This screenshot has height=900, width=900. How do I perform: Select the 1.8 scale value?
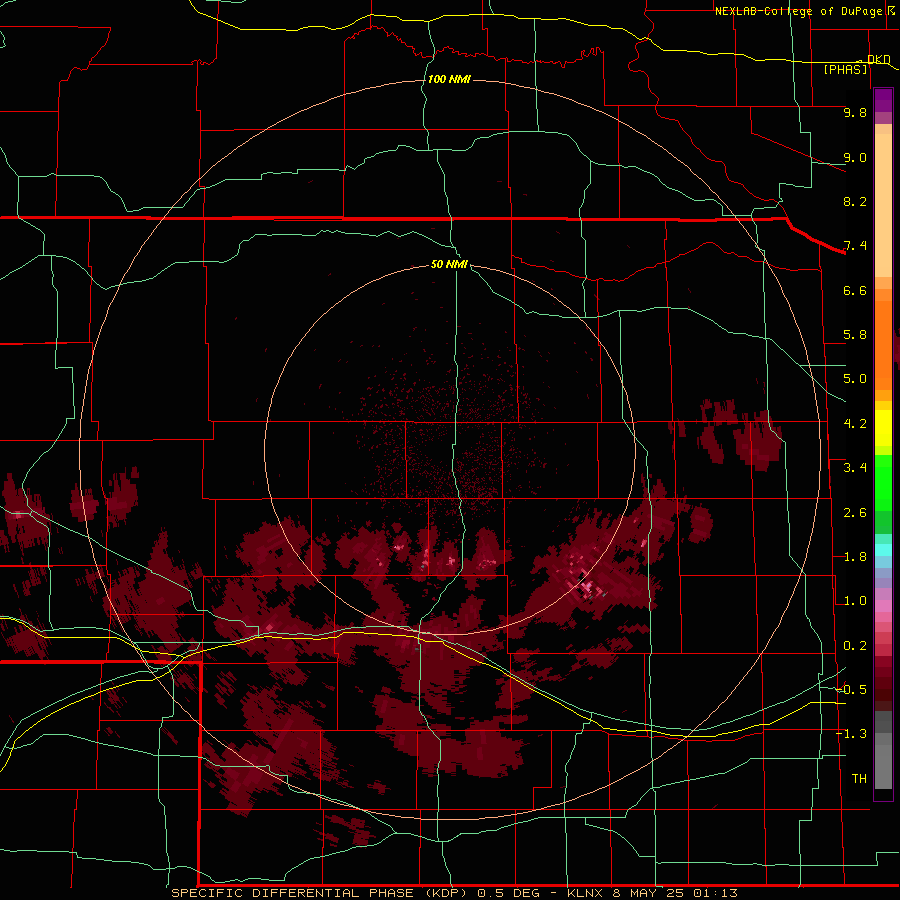[855, 557]
